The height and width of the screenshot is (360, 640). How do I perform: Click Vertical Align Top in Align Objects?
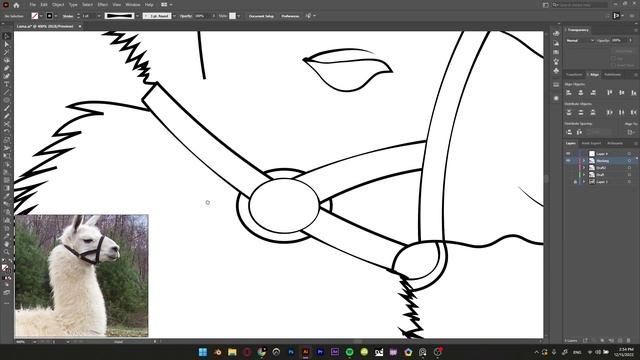[609, 93]
